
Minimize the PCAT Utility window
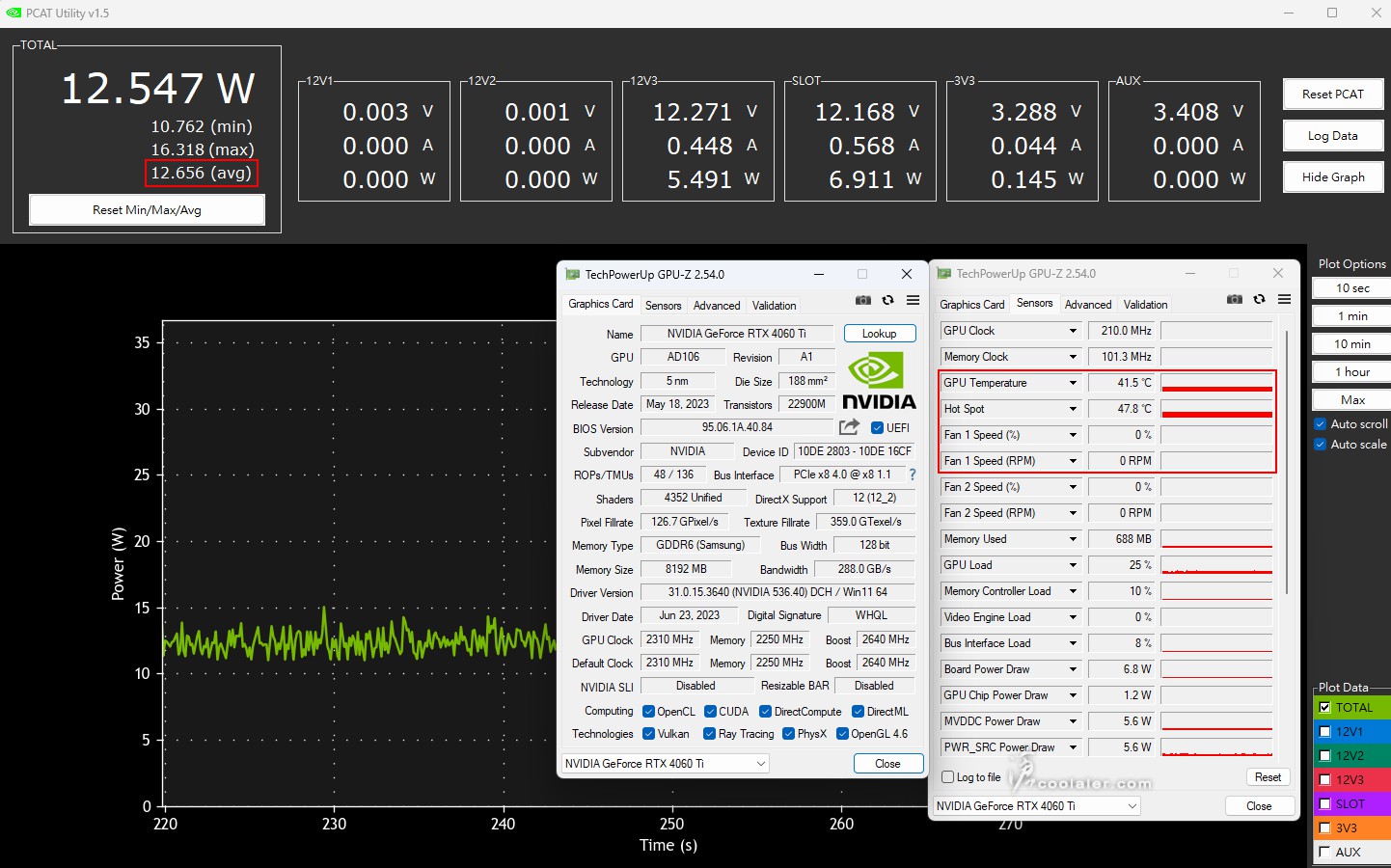1290,13
